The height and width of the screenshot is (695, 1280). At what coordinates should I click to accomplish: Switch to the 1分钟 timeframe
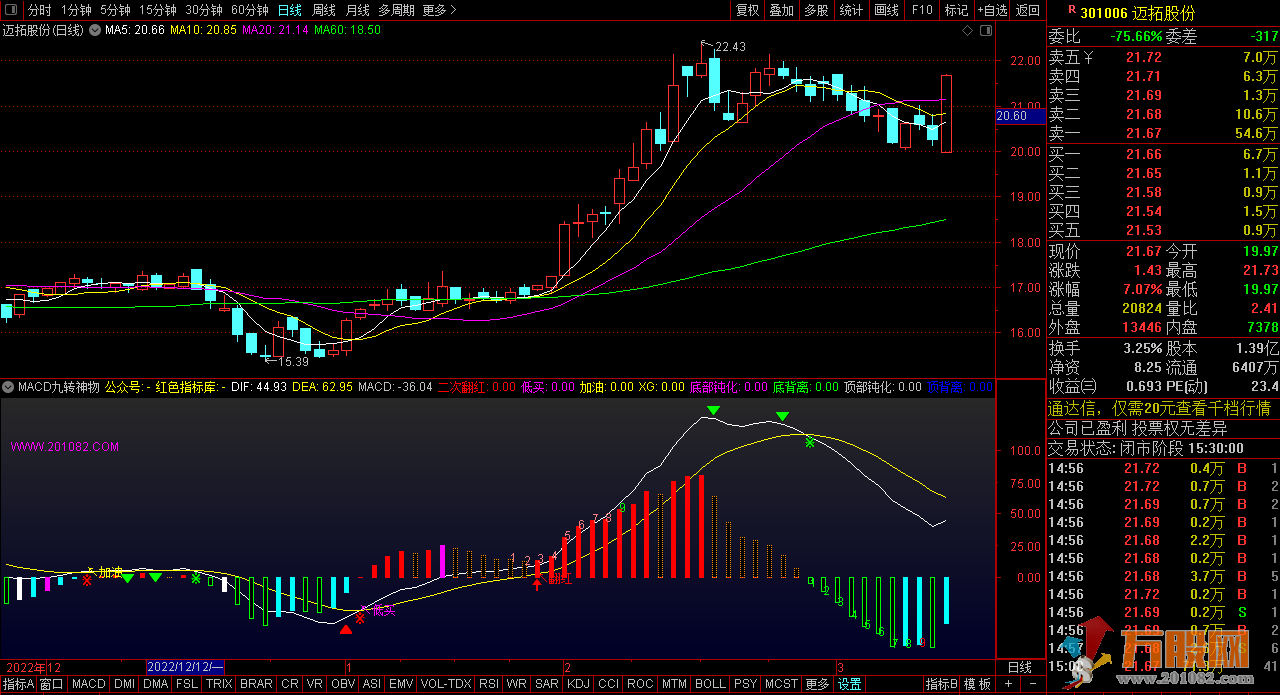point(76,10)
